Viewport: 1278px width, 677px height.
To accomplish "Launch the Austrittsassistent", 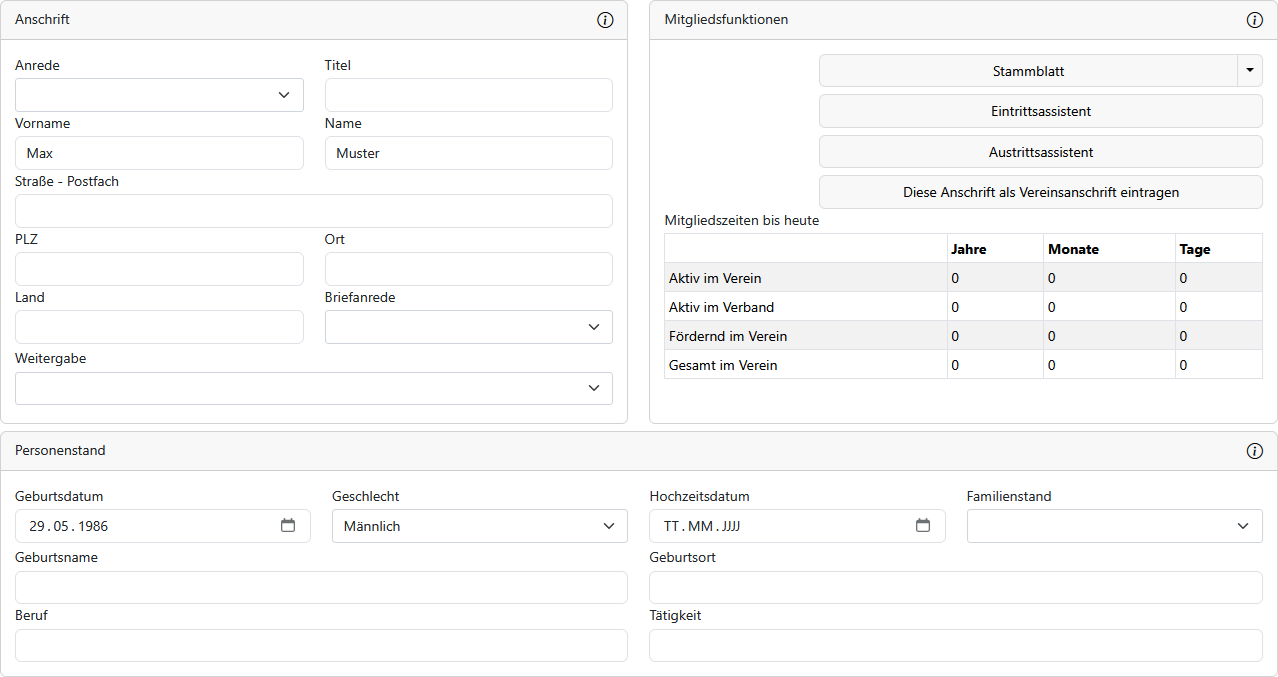I will tap(1040, 153).
